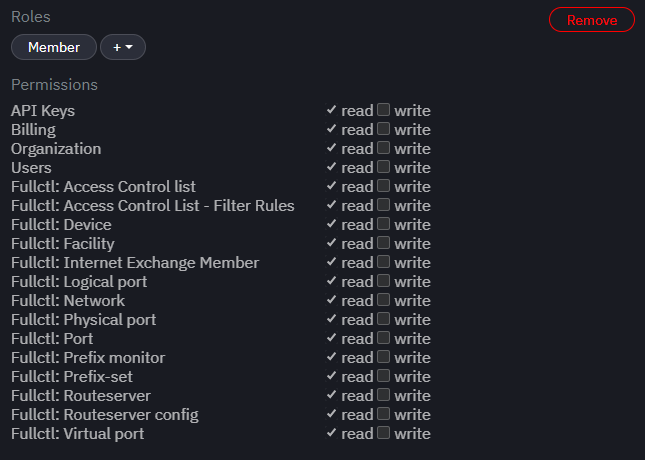Screen dimensions: 645x460
Task: Toggle write for Fullctl: Internet Exchange Member
Action: (x=383, y=262)
